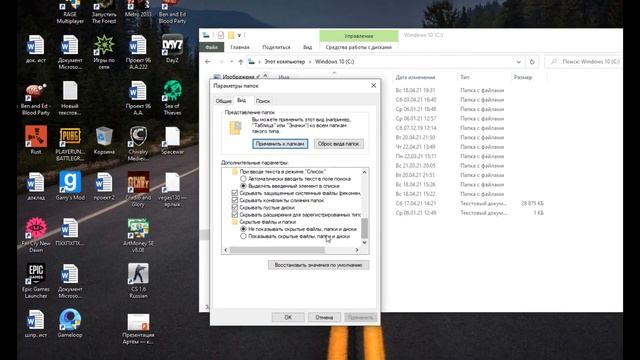Switch to the Общие tab
This screenshot has height=360, width=640.
[223, 101]
